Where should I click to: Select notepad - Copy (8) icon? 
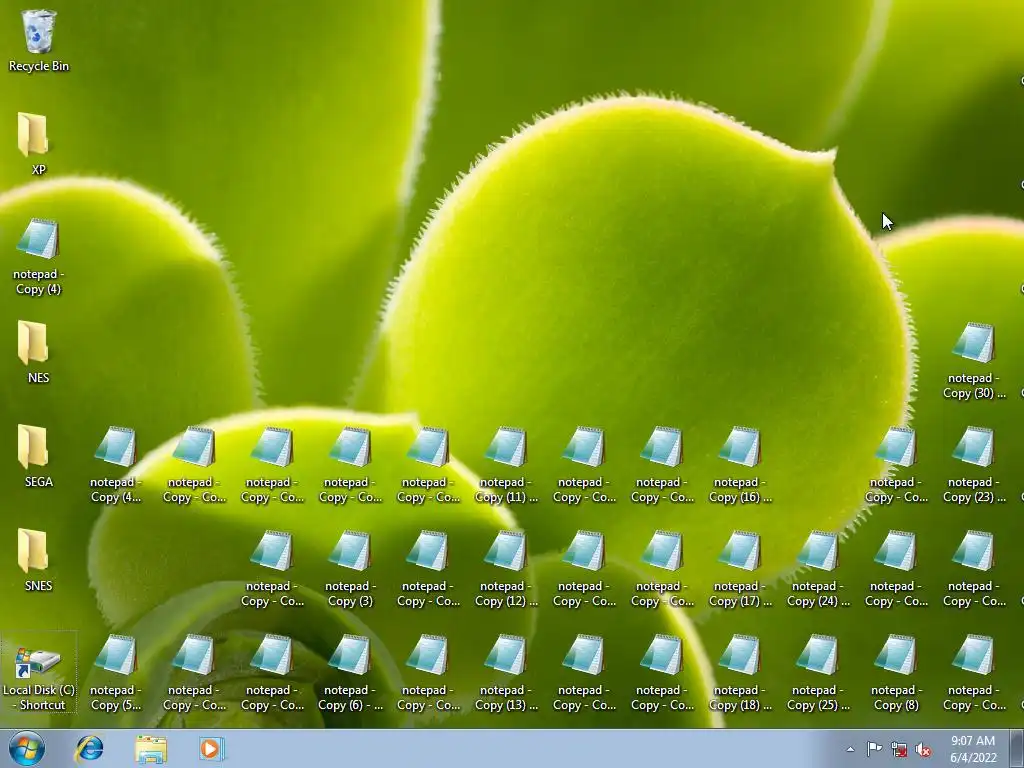[x=896, y=671]
